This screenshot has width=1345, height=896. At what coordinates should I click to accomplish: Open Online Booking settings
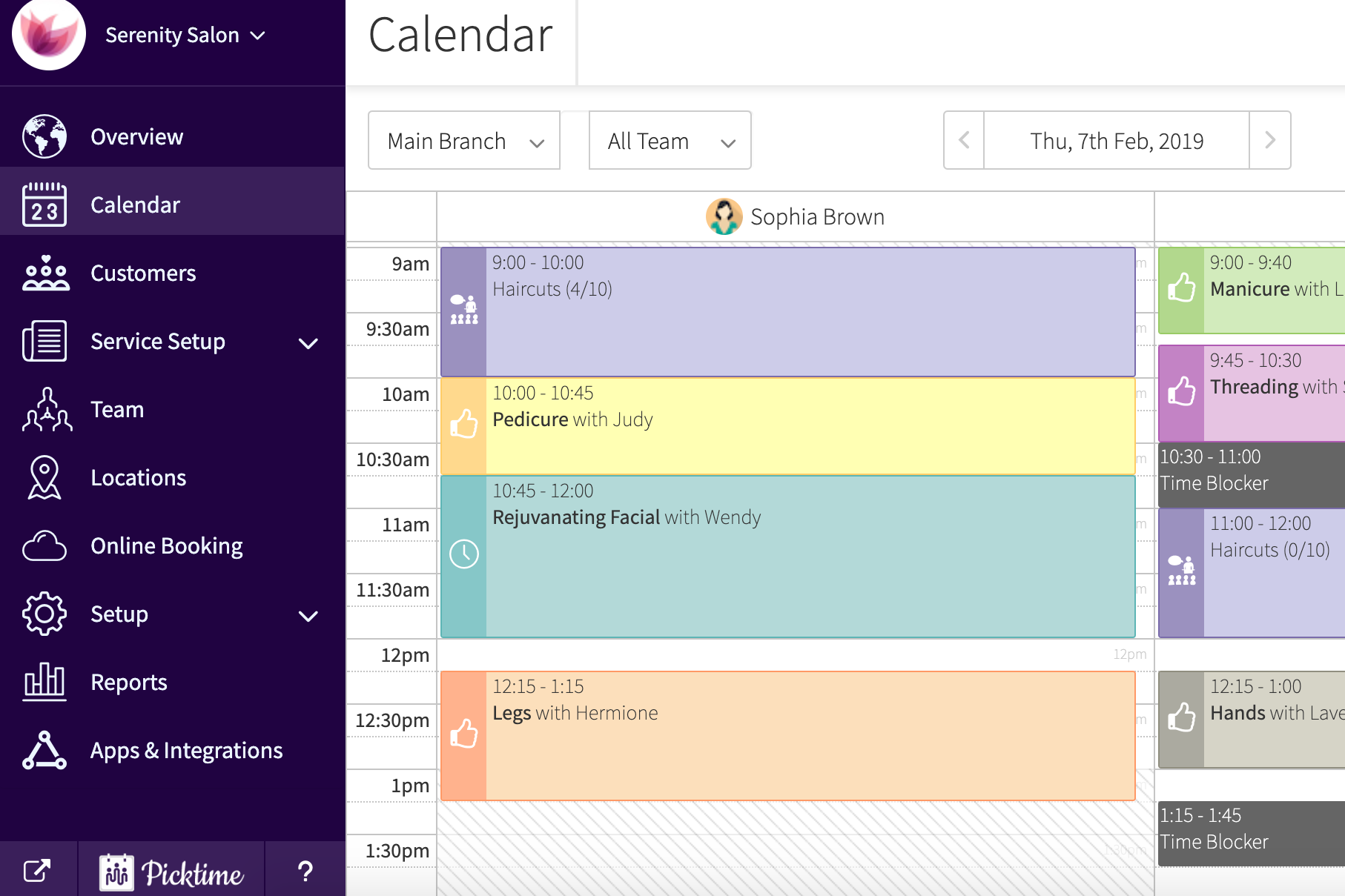[166, 545]
